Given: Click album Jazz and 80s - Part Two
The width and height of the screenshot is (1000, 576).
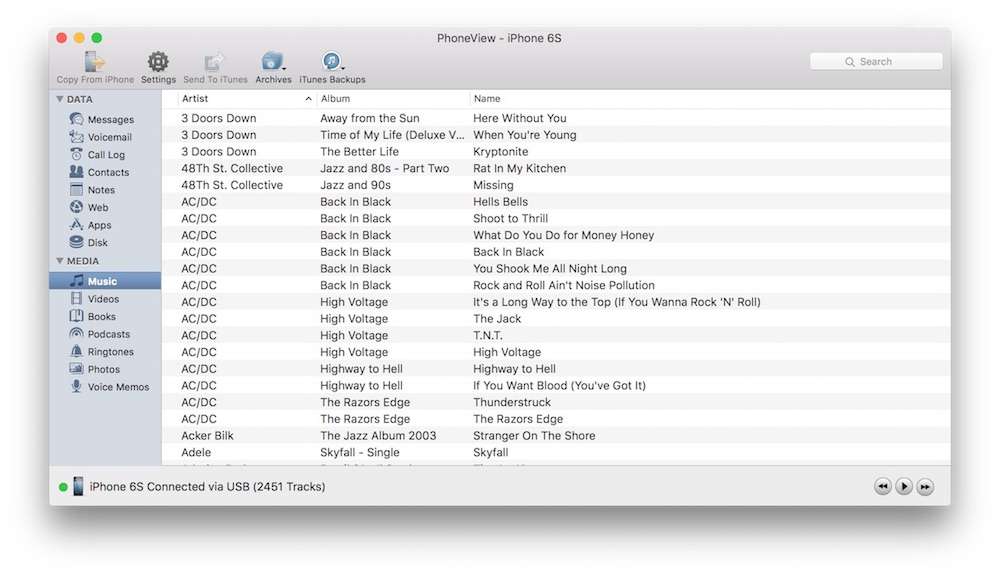Looking at the screenshot, I should pyautogui.click(x=385, y=168).
